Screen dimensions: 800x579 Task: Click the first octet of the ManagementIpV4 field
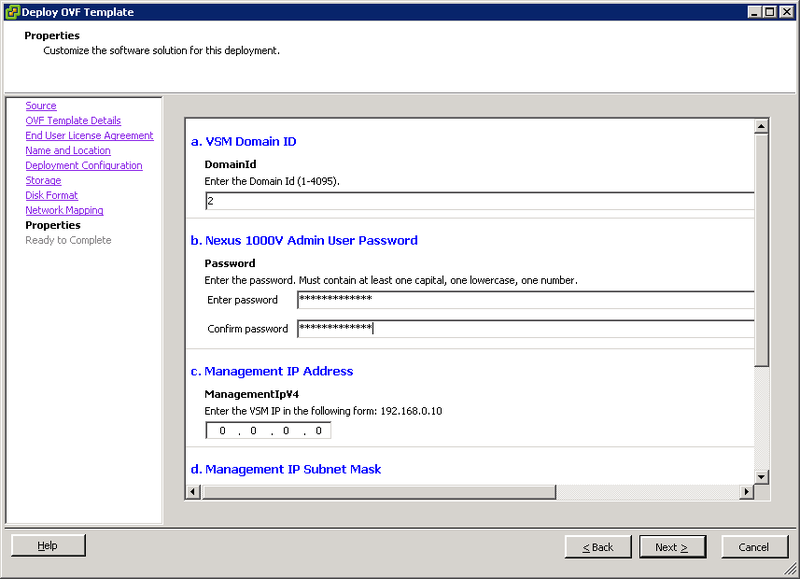[x=221, y=430]
